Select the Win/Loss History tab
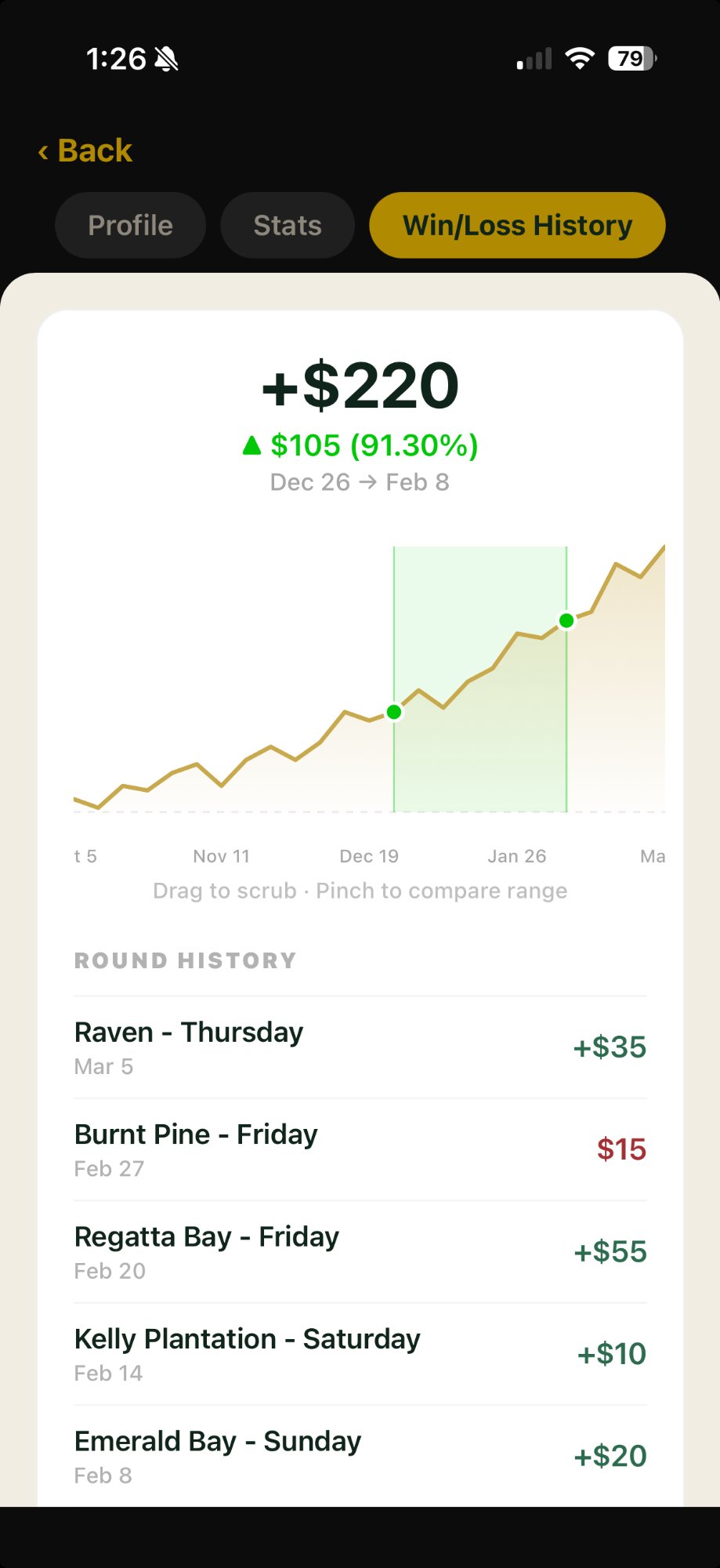720x1568 pixels. [x=517, y=226]
